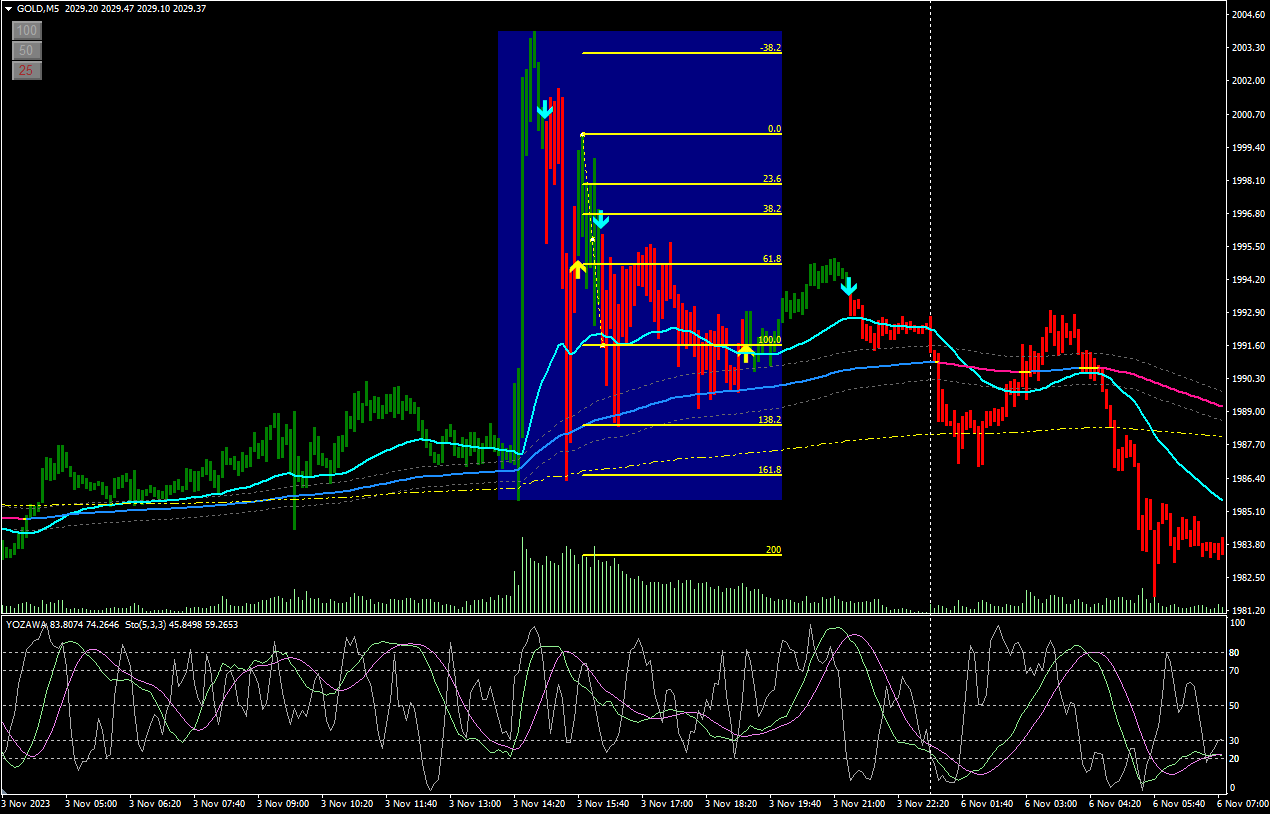
Task: Select the Fibonacci midpoint handle on dotted line
Action: pyautogui.click(x=592, y=240)
